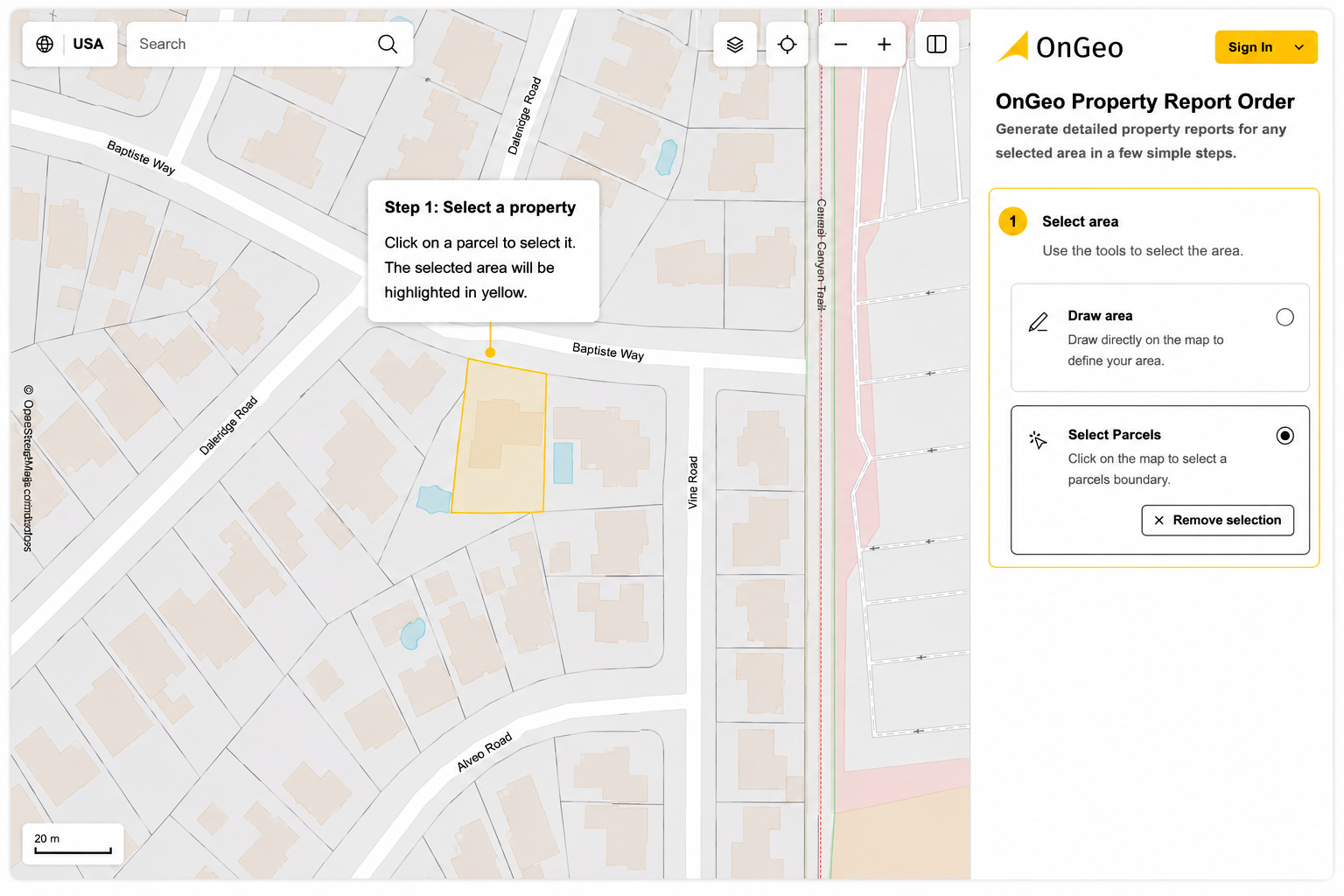Screen dimensions: 1344x896
Task: Click the "20 m" map scale bar
Action: tap(73, 843)
